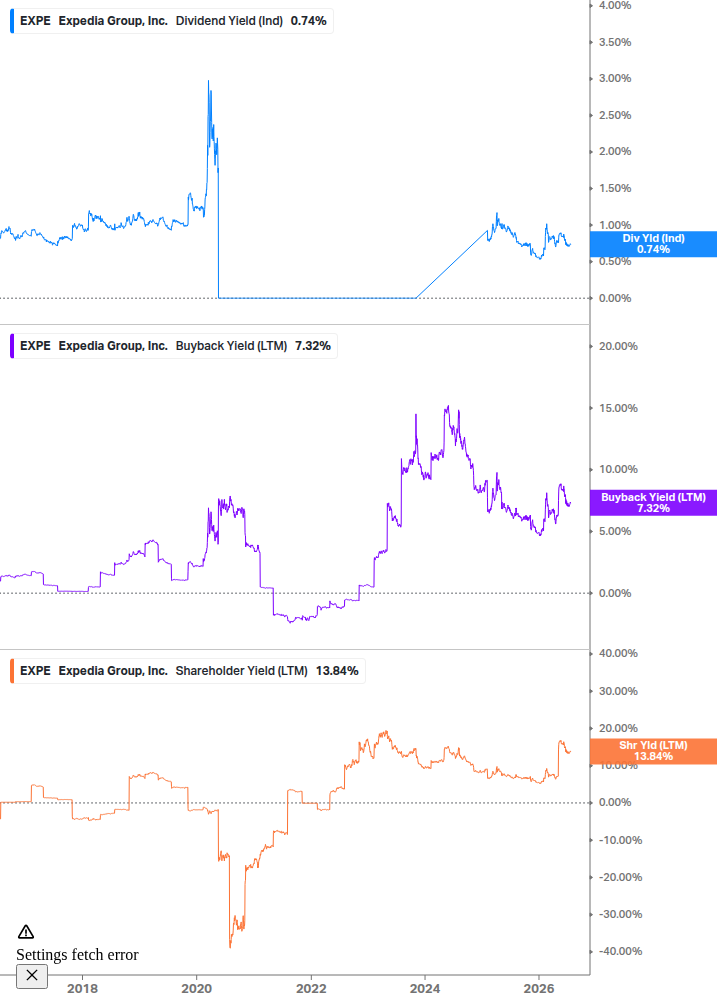Click the orange Shr Yld (LTM) 13.84% axis tag
This screenshot has width=717, height=1005.
click(653, 751)
